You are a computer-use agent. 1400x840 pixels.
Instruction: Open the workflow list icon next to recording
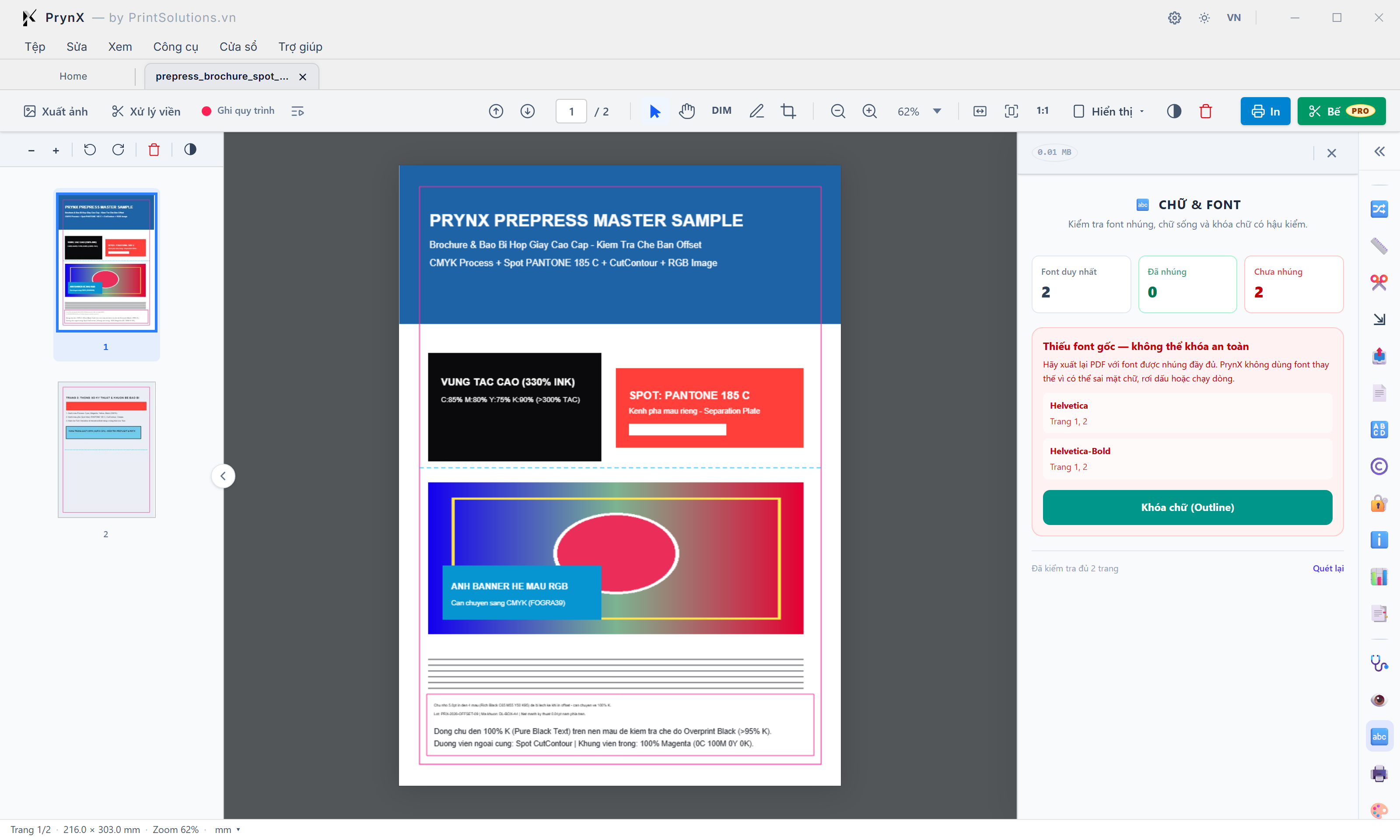(297, 112)
